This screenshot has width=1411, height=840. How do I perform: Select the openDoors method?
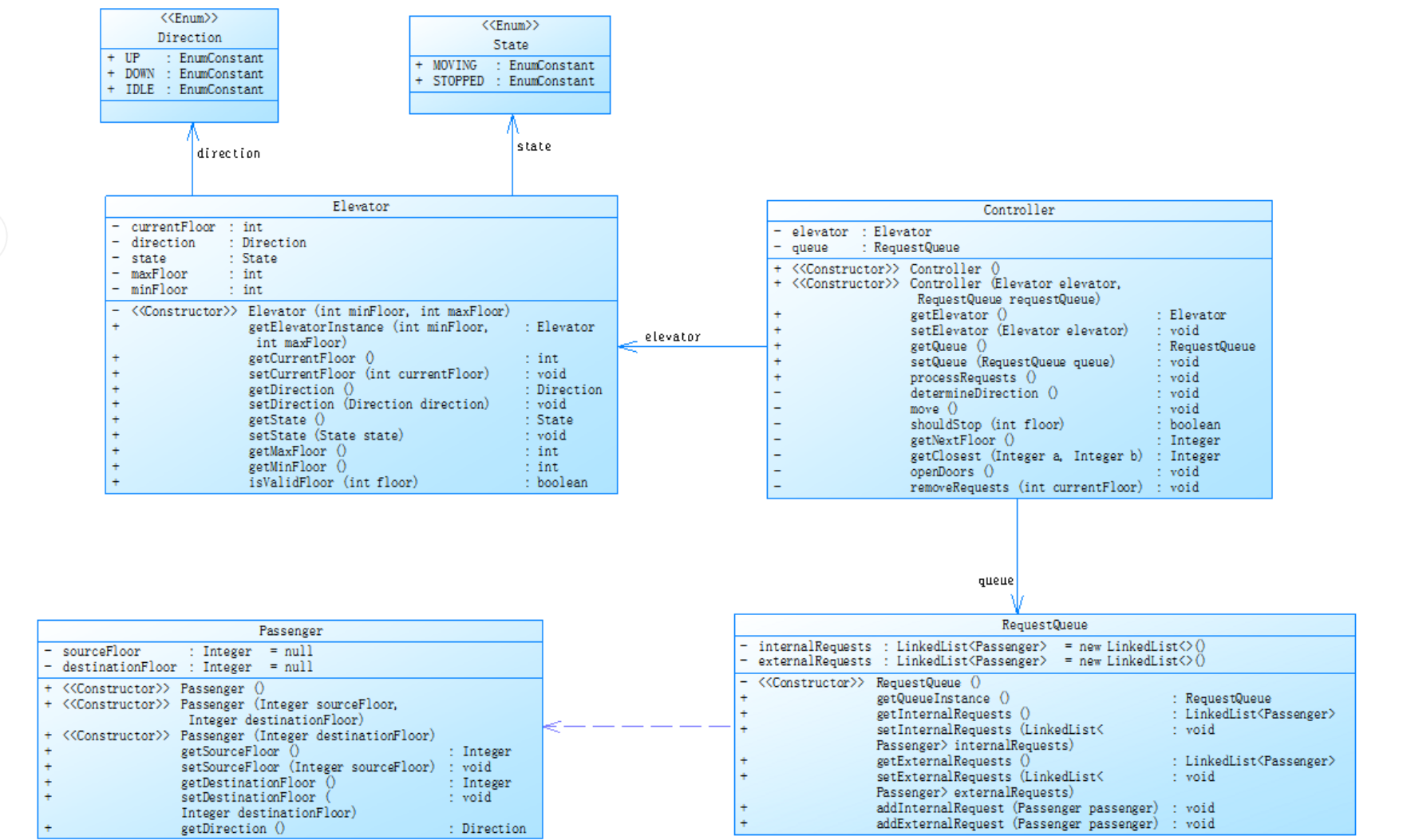tap(986, 471)
